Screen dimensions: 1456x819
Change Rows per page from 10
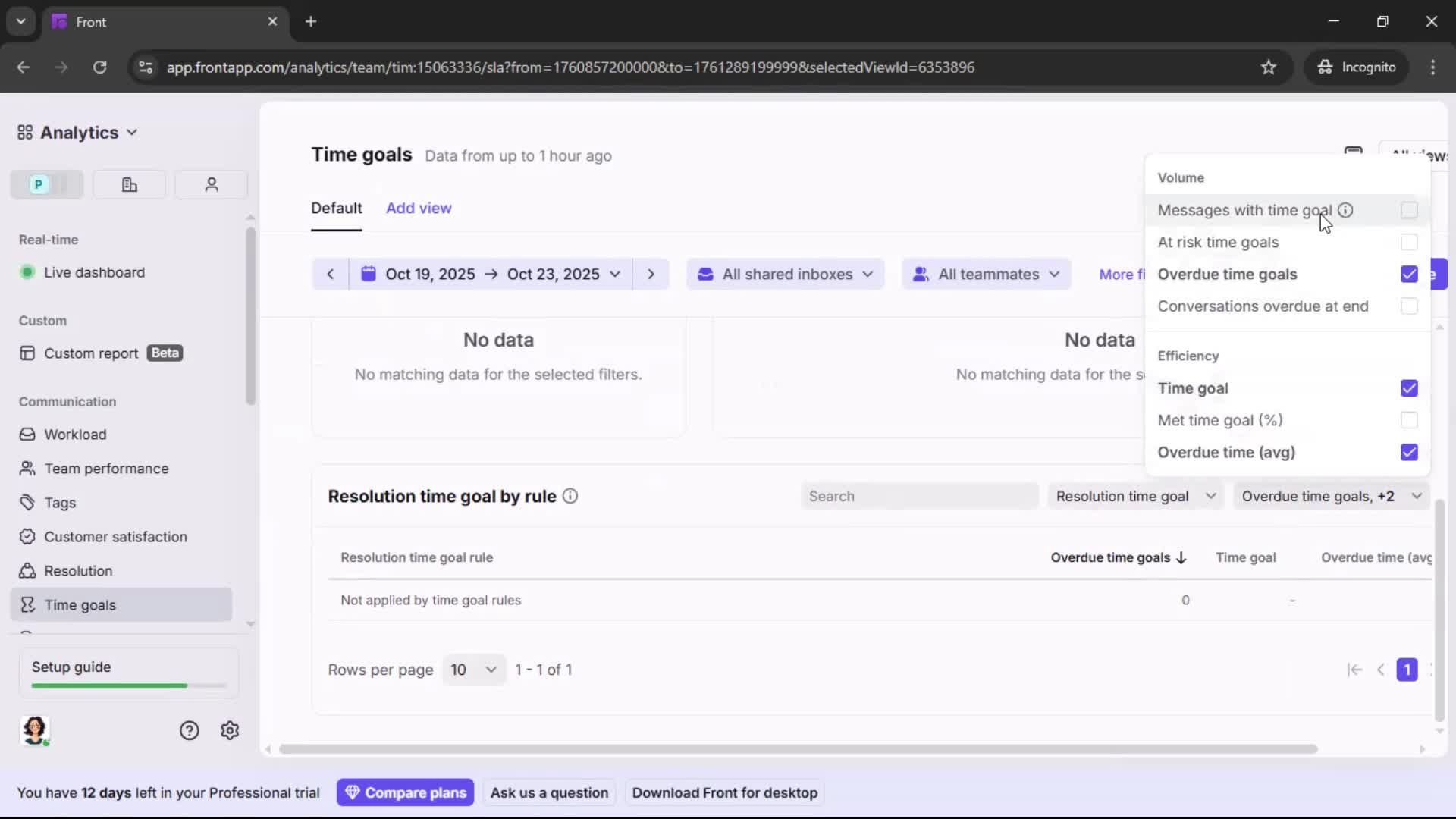point(472,670)
